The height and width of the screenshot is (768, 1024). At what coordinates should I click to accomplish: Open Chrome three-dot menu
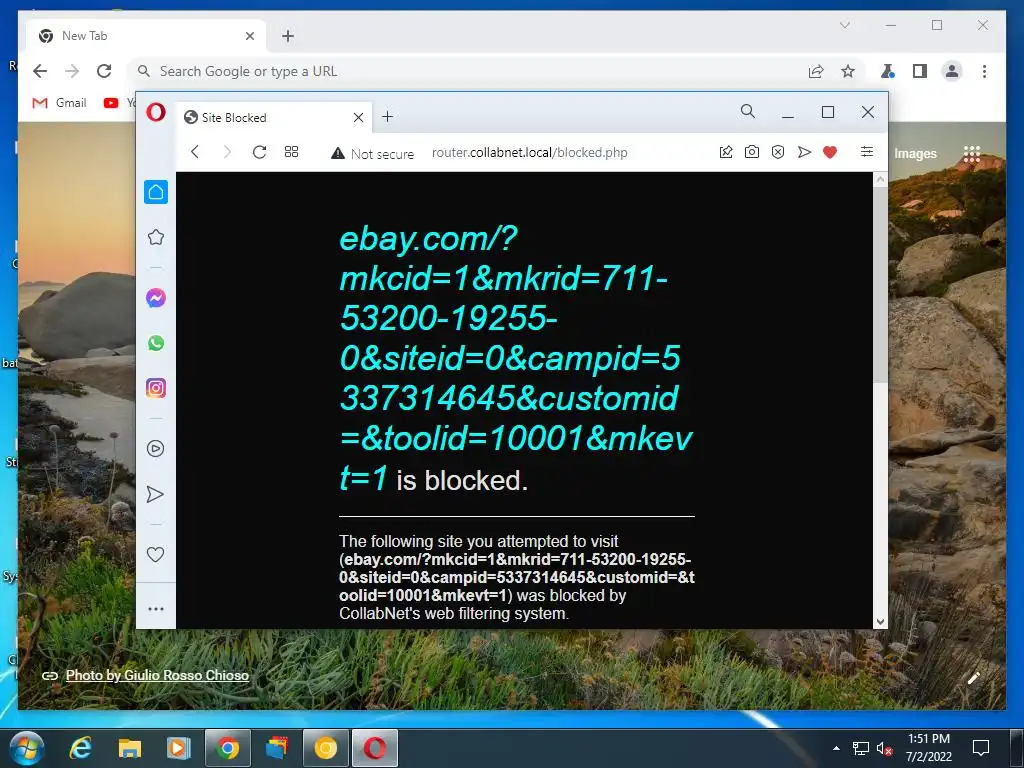pyautogui.click(x=984, y=71)
